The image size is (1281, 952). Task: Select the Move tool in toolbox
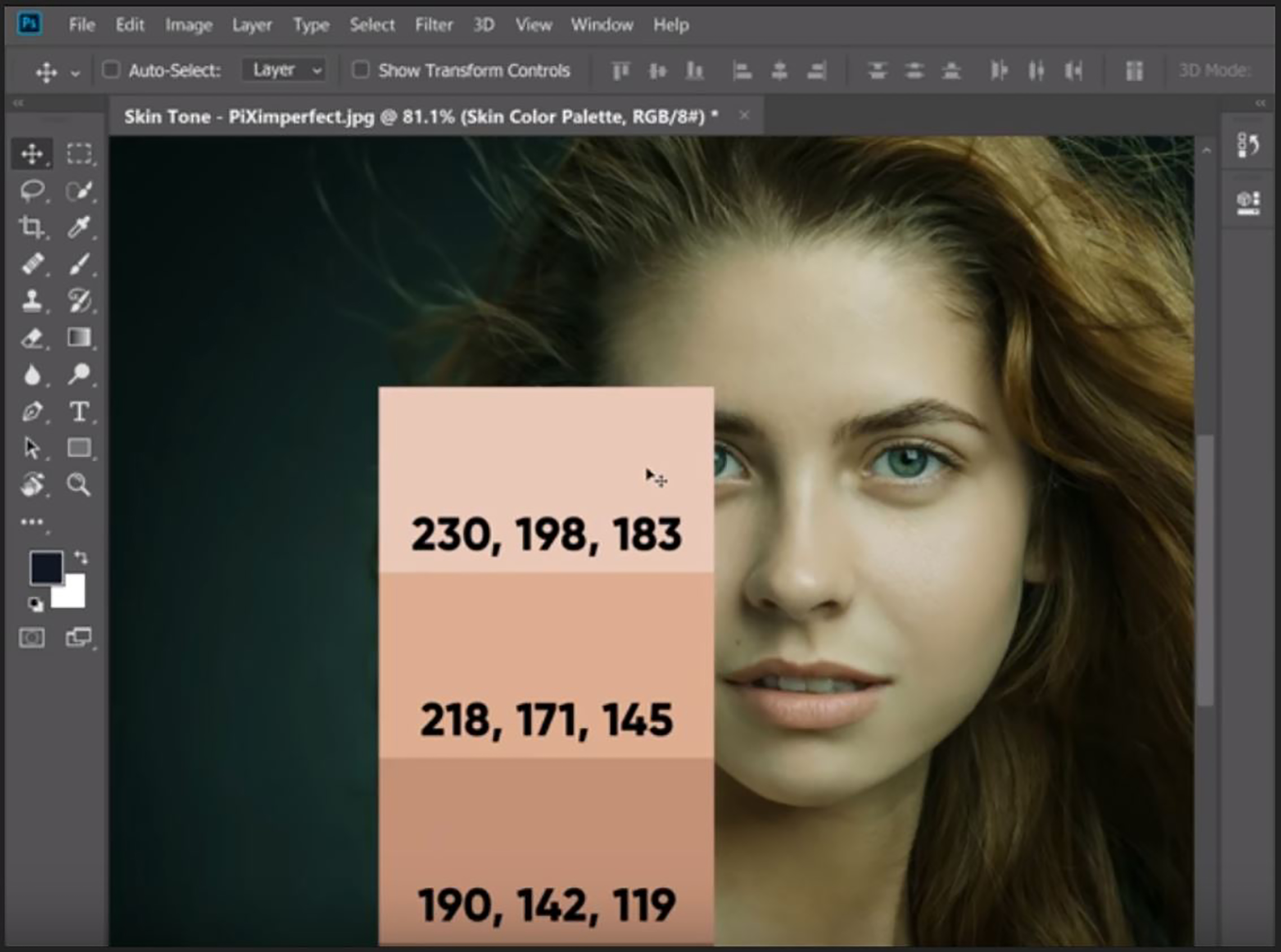tap(32, 154)
